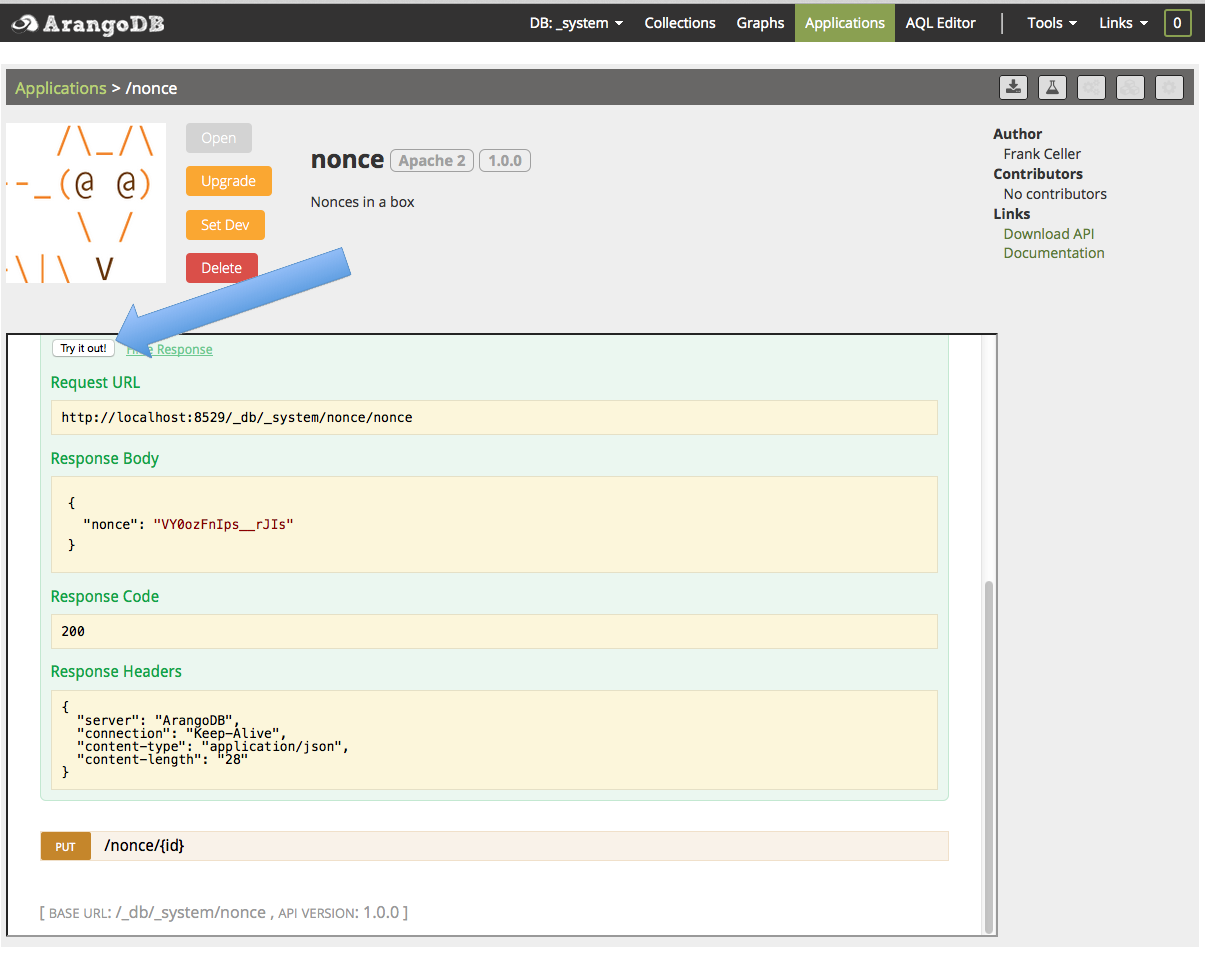Expand the PUT /nonce/{id} endpoint

click(144, 846)
